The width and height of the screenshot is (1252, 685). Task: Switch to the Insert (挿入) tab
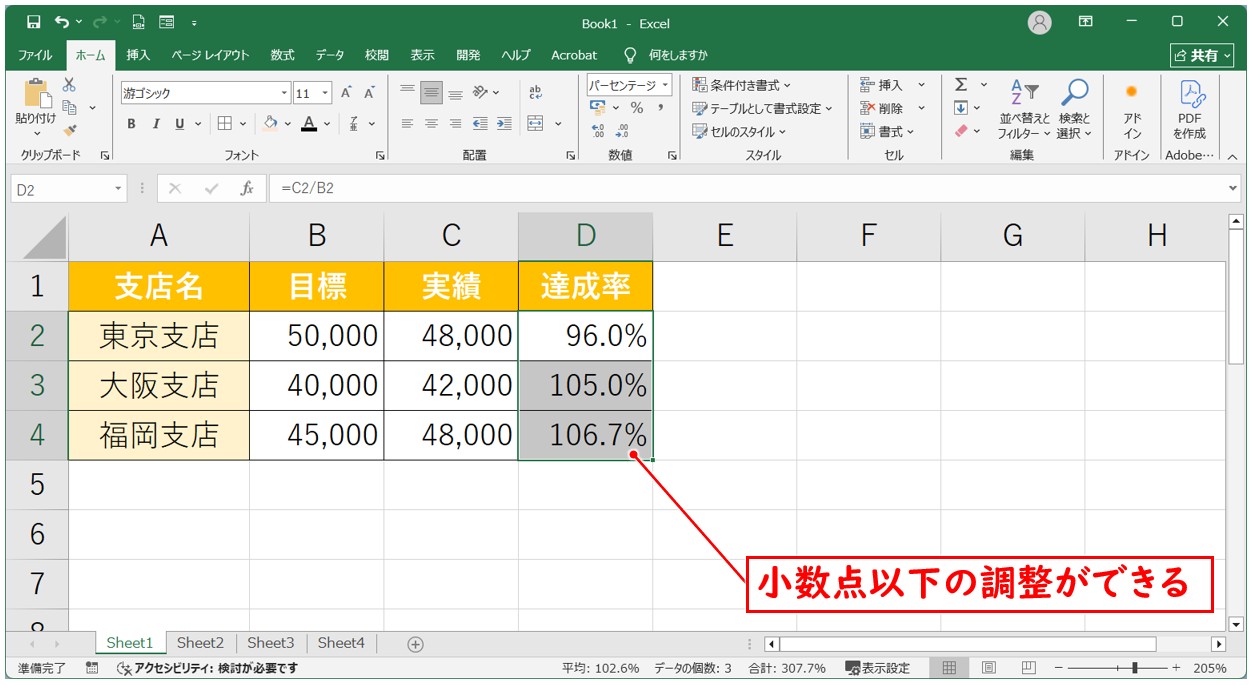[138, 55]
